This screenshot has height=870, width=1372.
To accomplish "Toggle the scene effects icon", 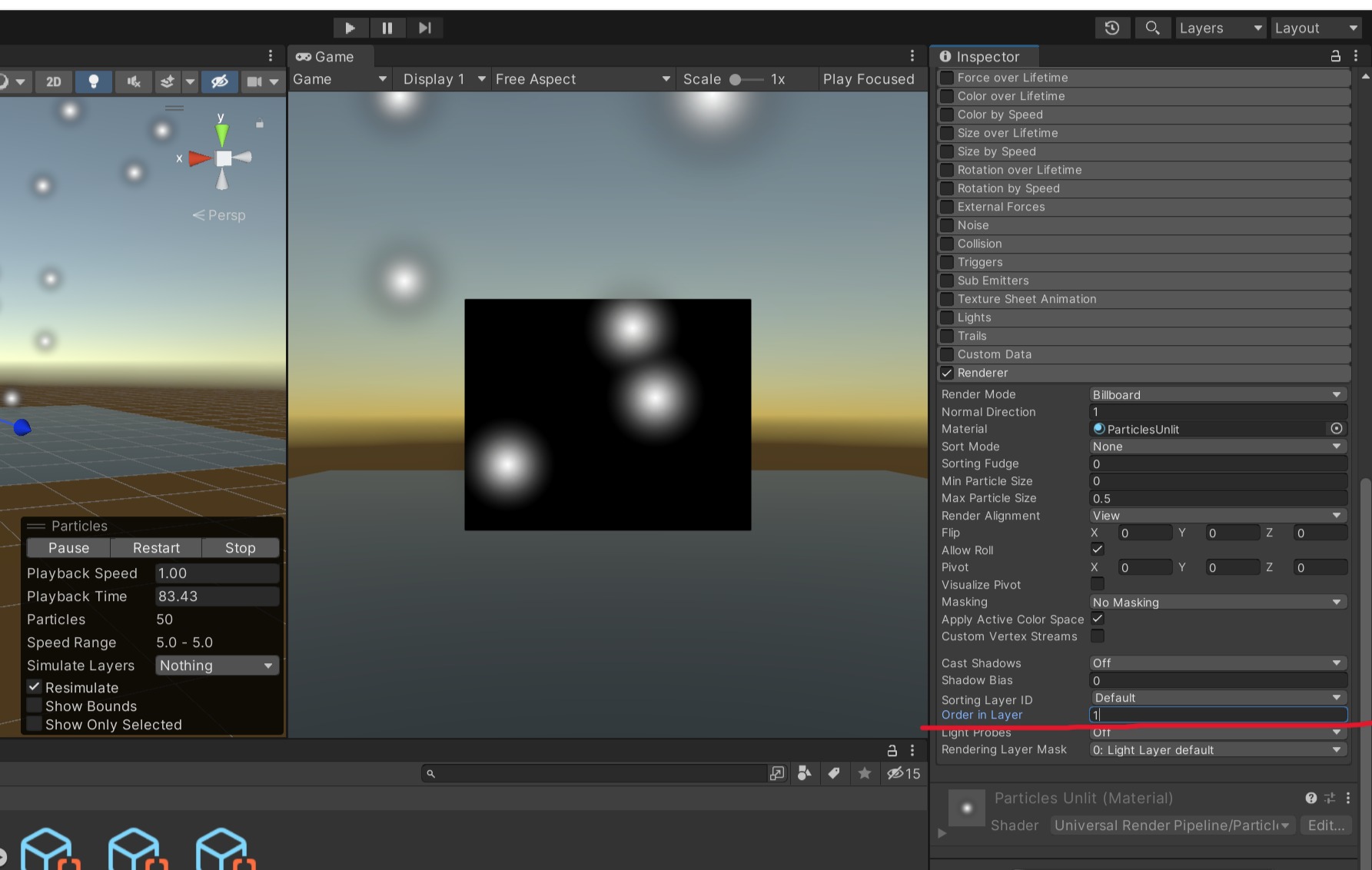I will [x=167, y=81].
